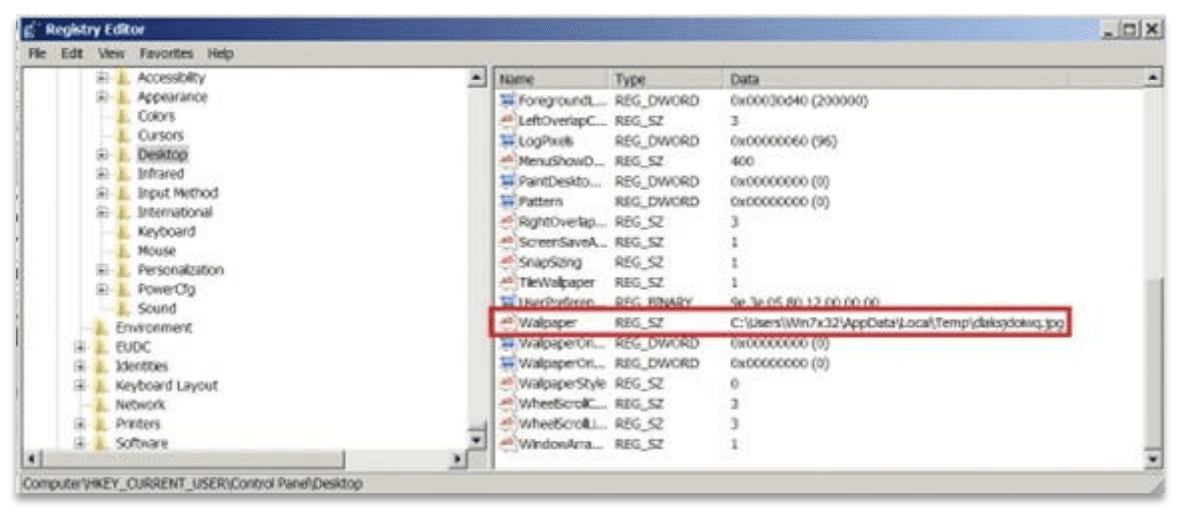Select the Input Method key label
The width and height of the screenshot is (1179, 512).
[x=177, y=193]
